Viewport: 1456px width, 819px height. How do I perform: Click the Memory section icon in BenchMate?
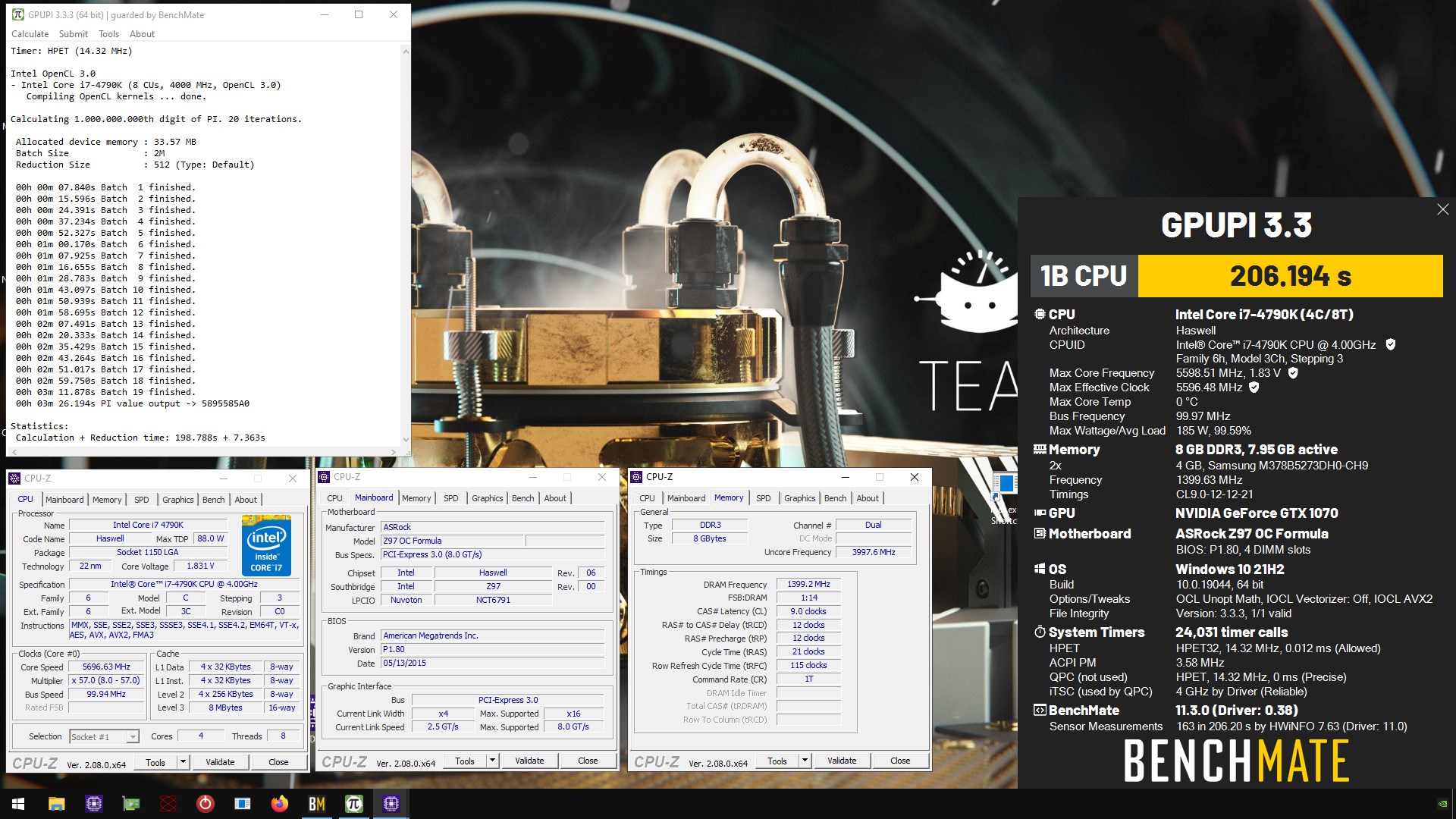1040,449
